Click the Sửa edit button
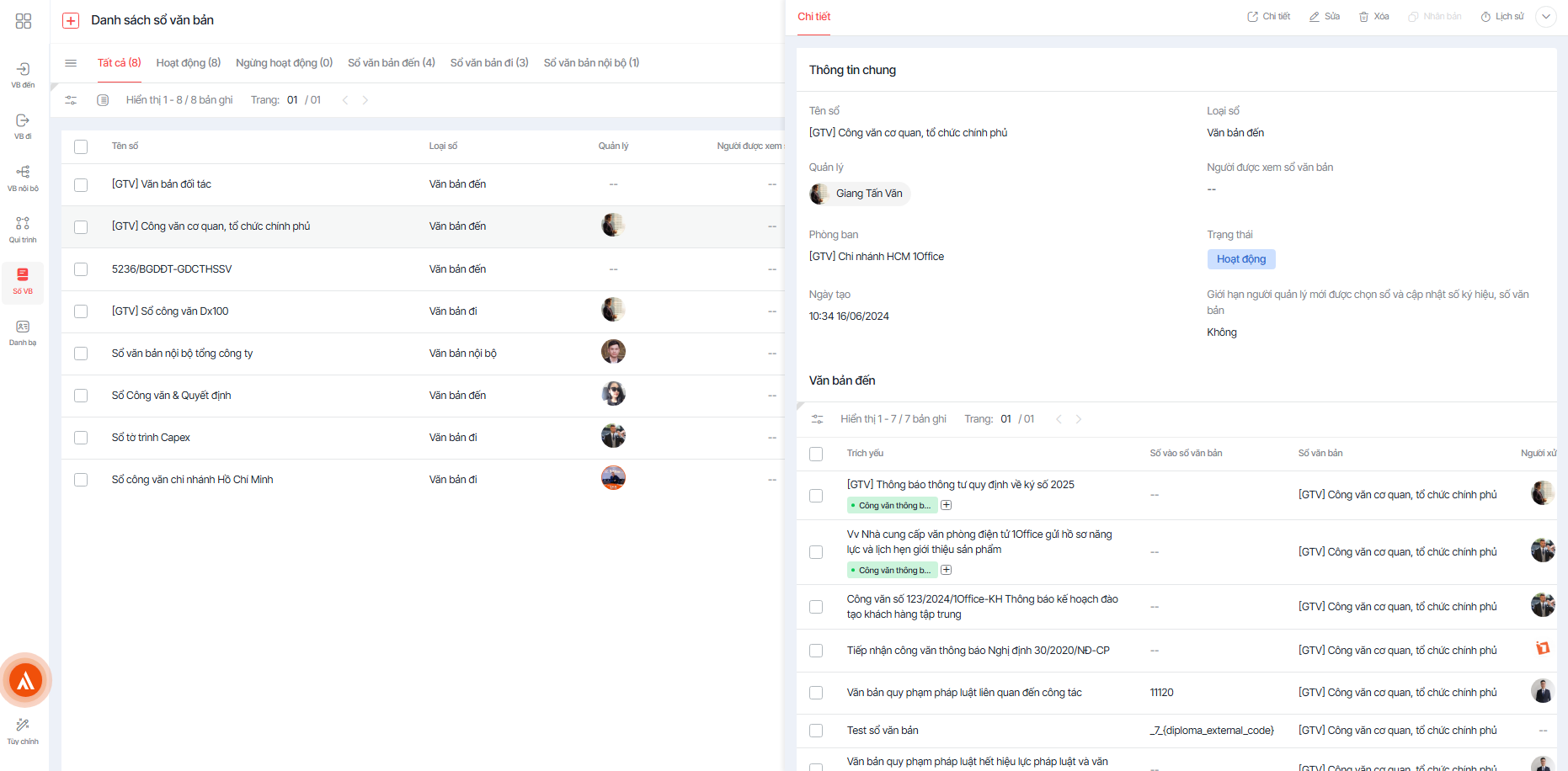 pos(1324,17)
